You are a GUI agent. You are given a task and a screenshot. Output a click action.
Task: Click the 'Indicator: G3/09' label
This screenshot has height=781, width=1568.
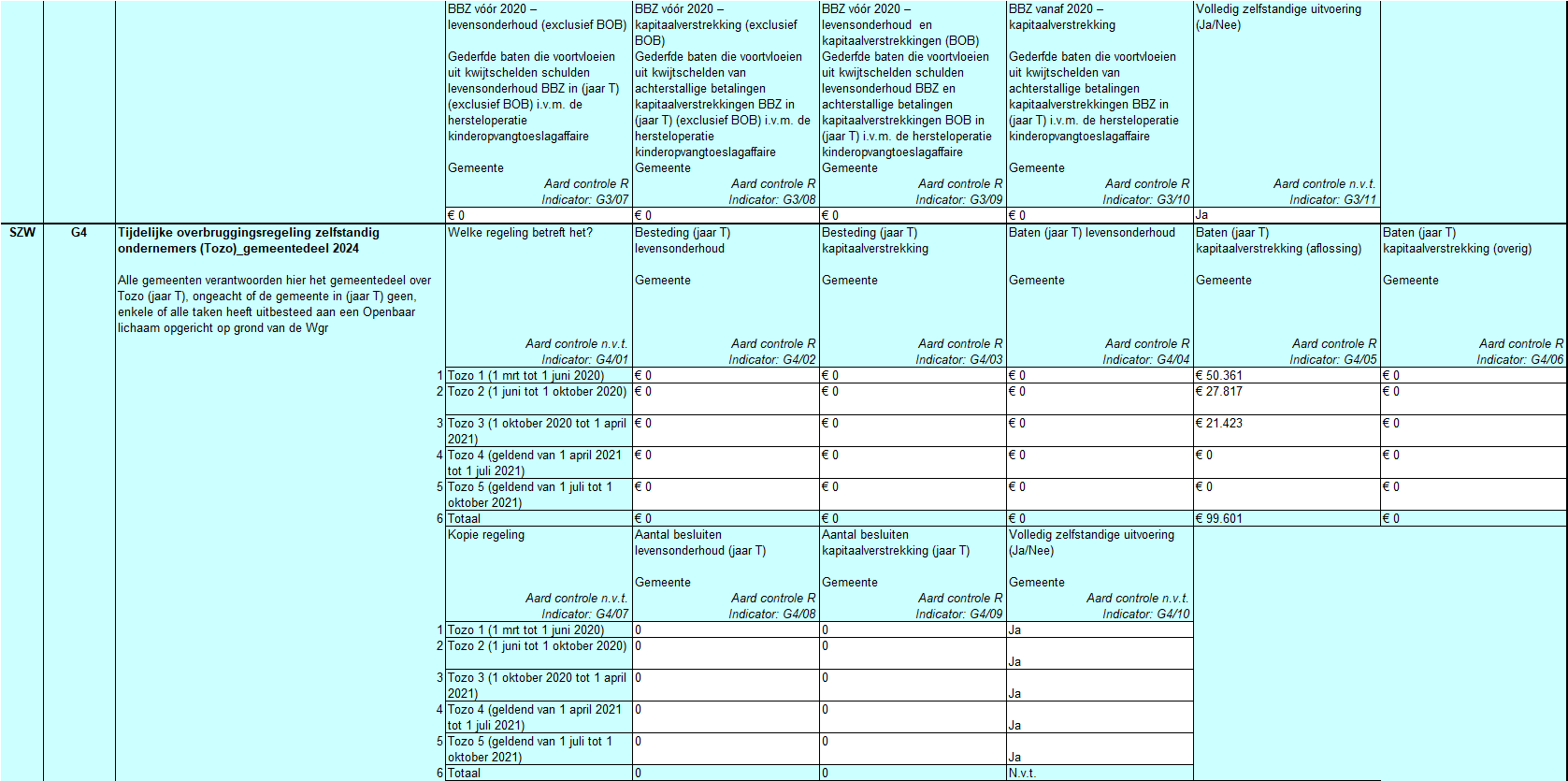pos(959,200)
